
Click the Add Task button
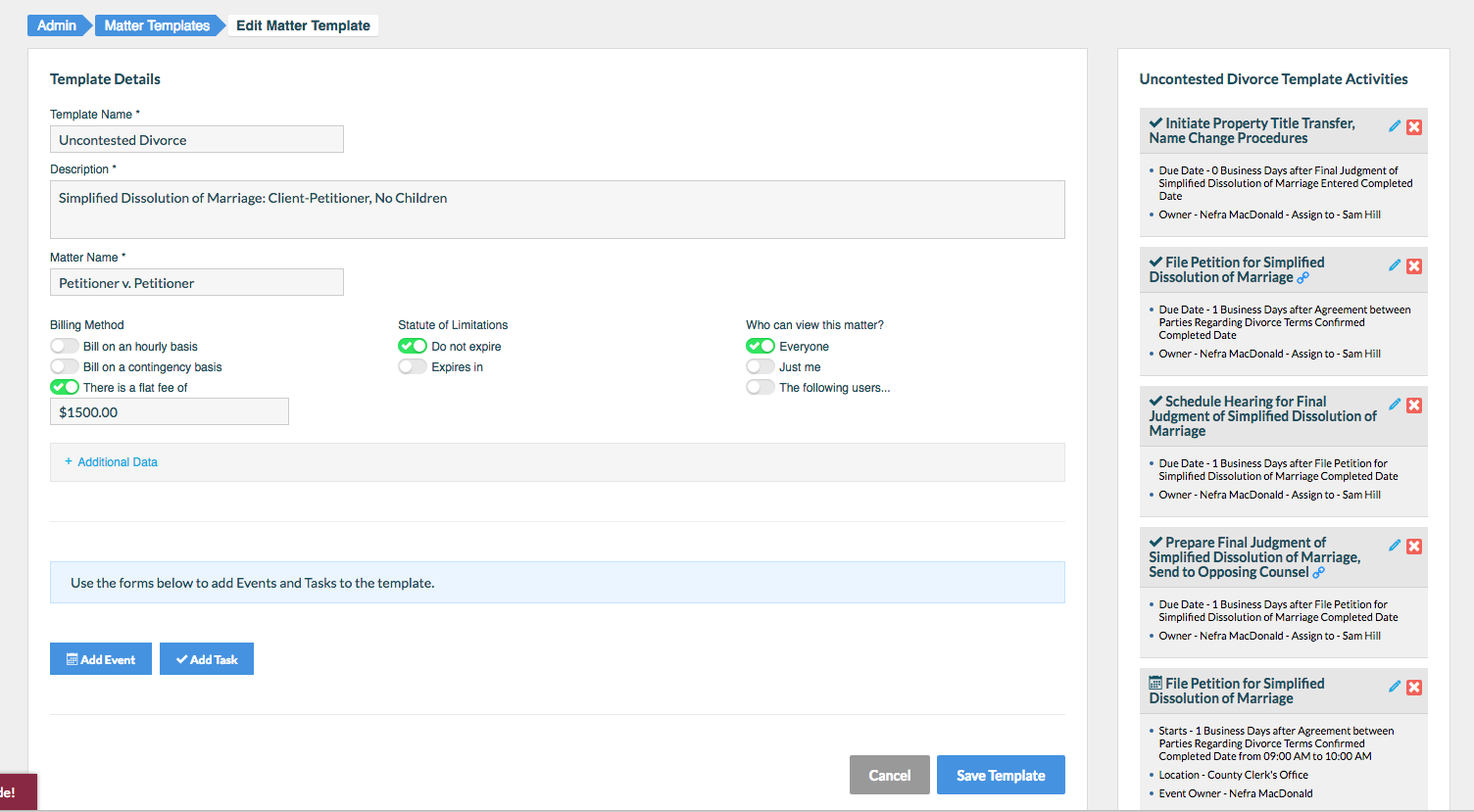tap(207, 659)
